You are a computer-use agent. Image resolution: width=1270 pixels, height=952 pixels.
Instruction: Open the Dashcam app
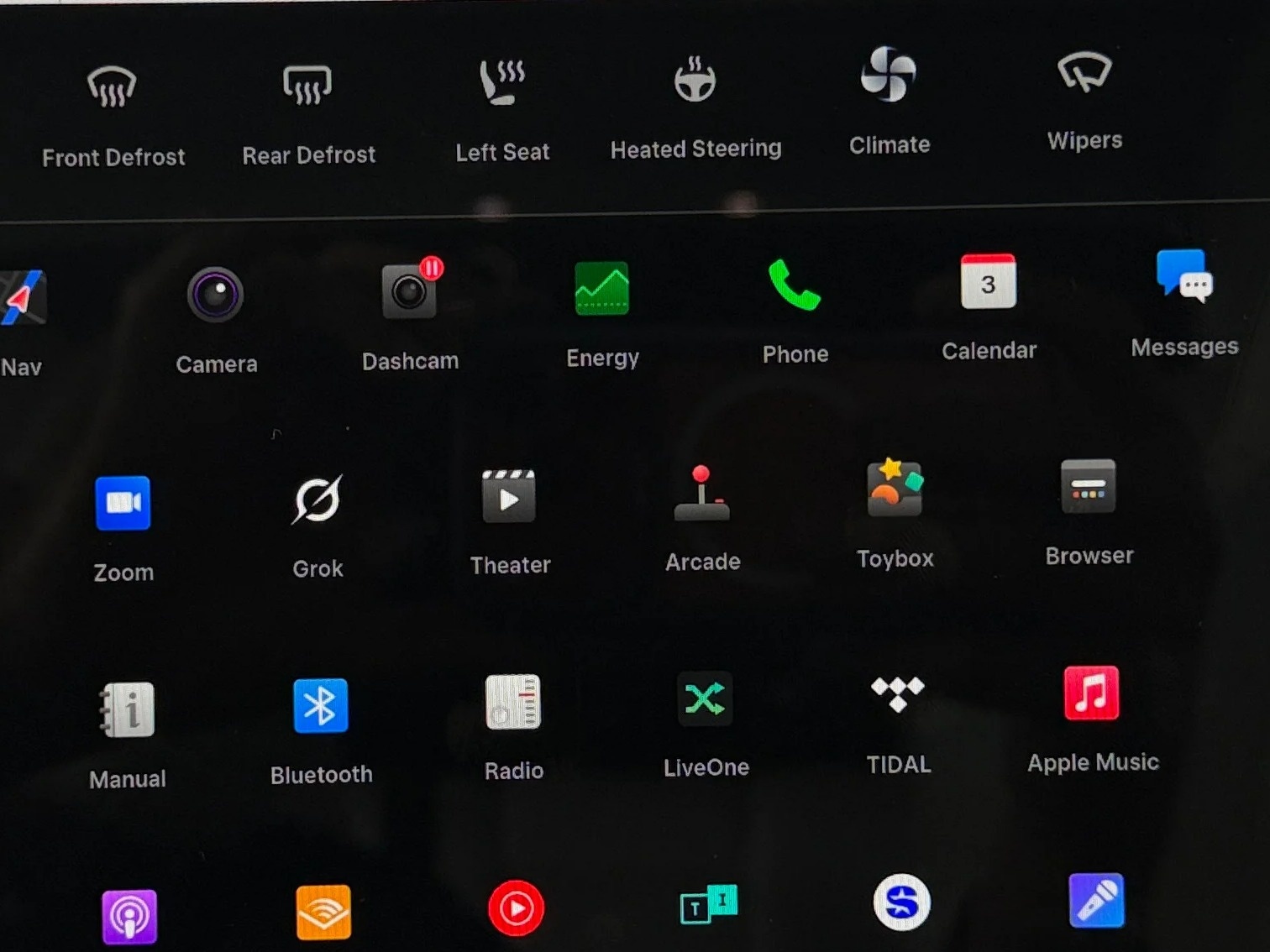tap(411, 290)
